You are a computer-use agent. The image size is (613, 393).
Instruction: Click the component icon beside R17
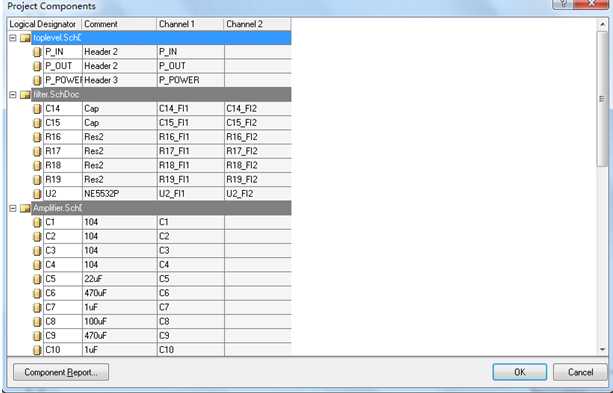click(x=37, y=151)
